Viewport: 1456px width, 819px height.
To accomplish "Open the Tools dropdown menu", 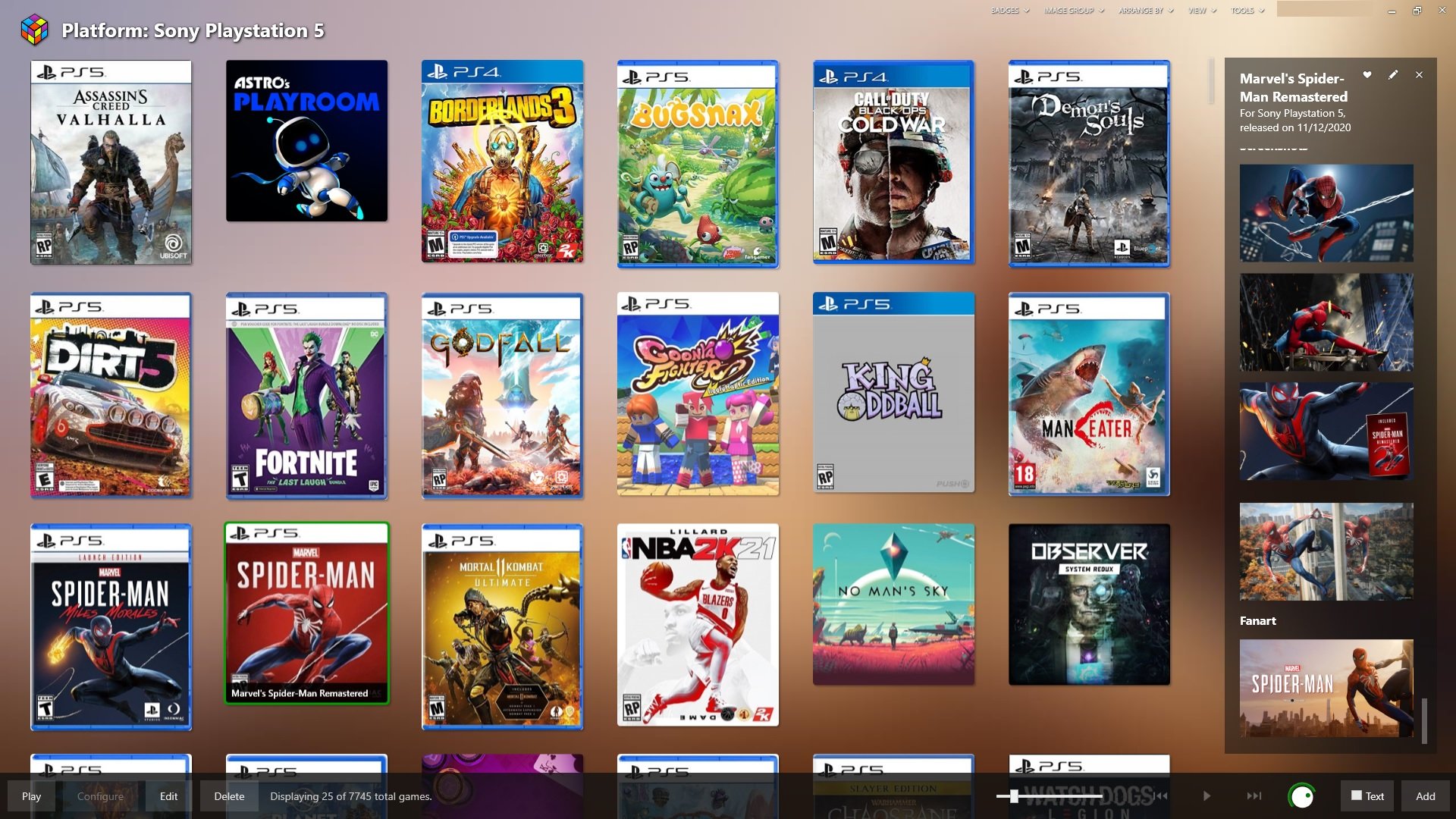I will click(x=1247, y=11).
